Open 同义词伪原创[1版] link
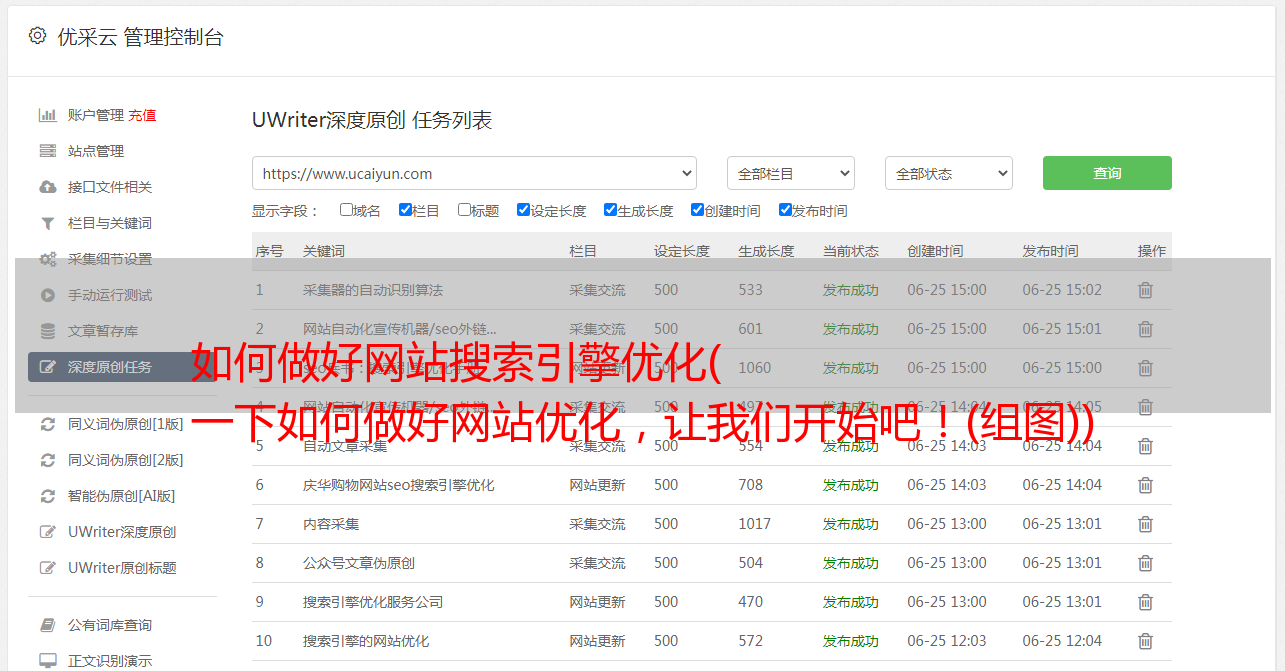Image resolution: width=1285 pixels, height=671 pixels. pos(126,424)
